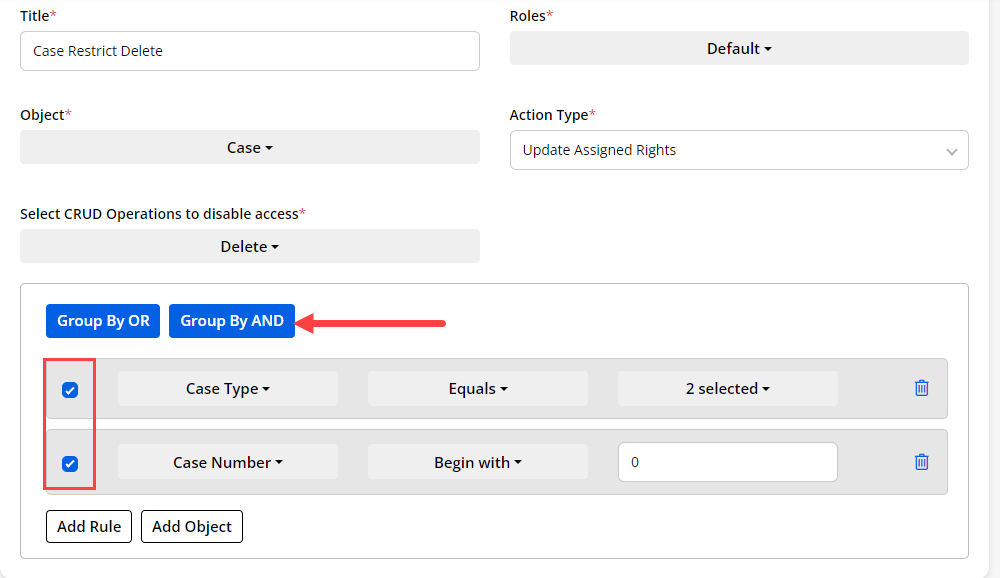
Task: Click the Action Type chevron arrow
Action: point(951,151)
